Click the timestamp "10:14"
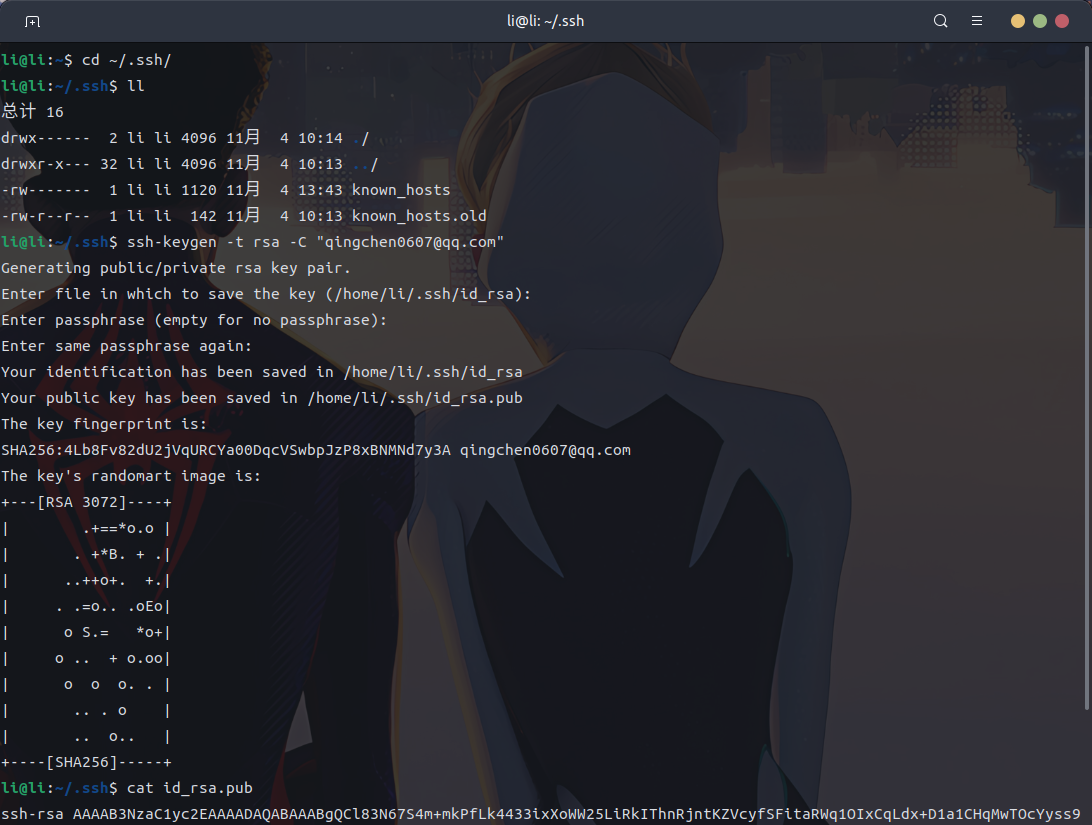 pyautogui.click(x=320, y=138)
